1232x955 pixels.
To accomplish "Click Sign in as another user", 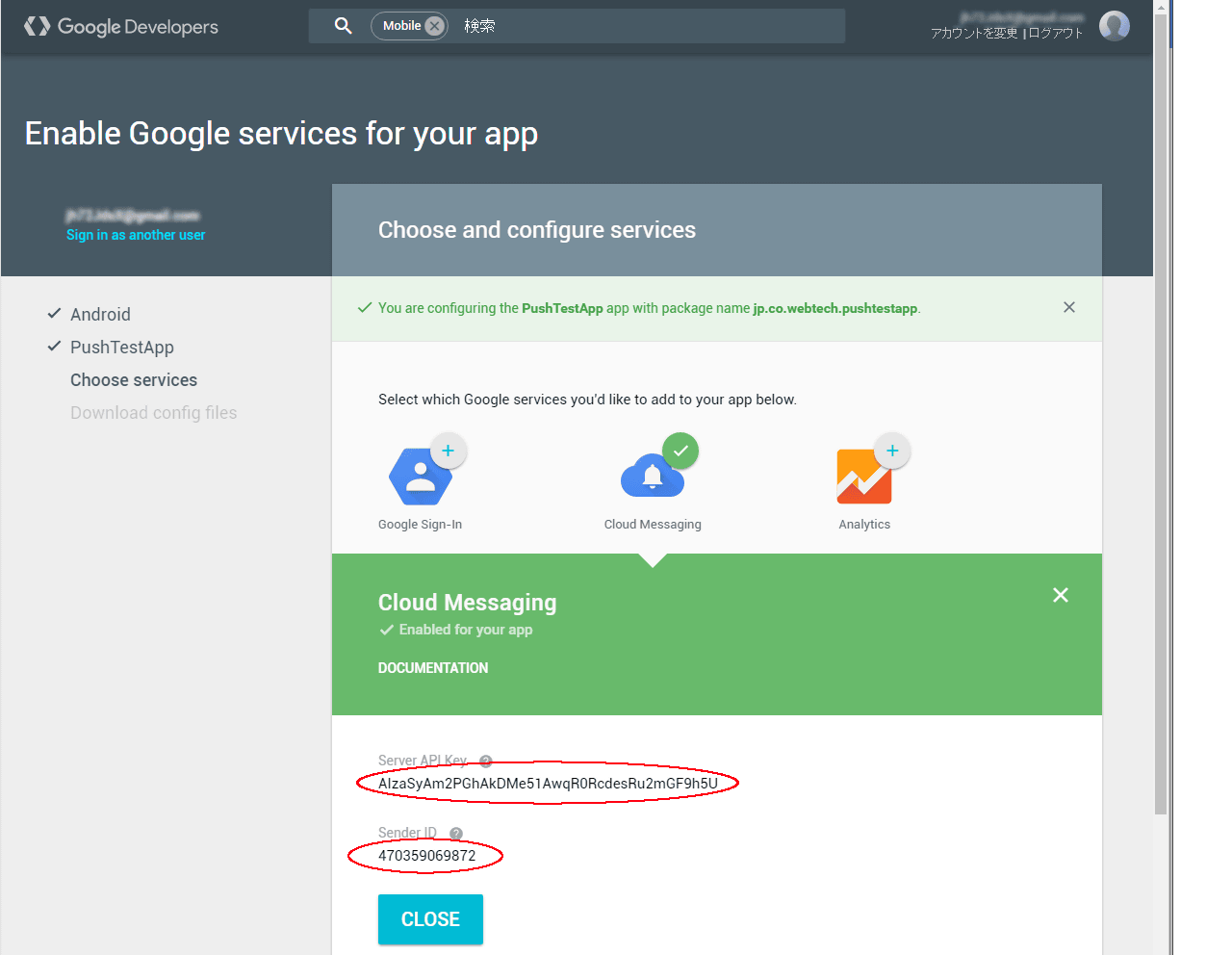I will pos(136,235).
